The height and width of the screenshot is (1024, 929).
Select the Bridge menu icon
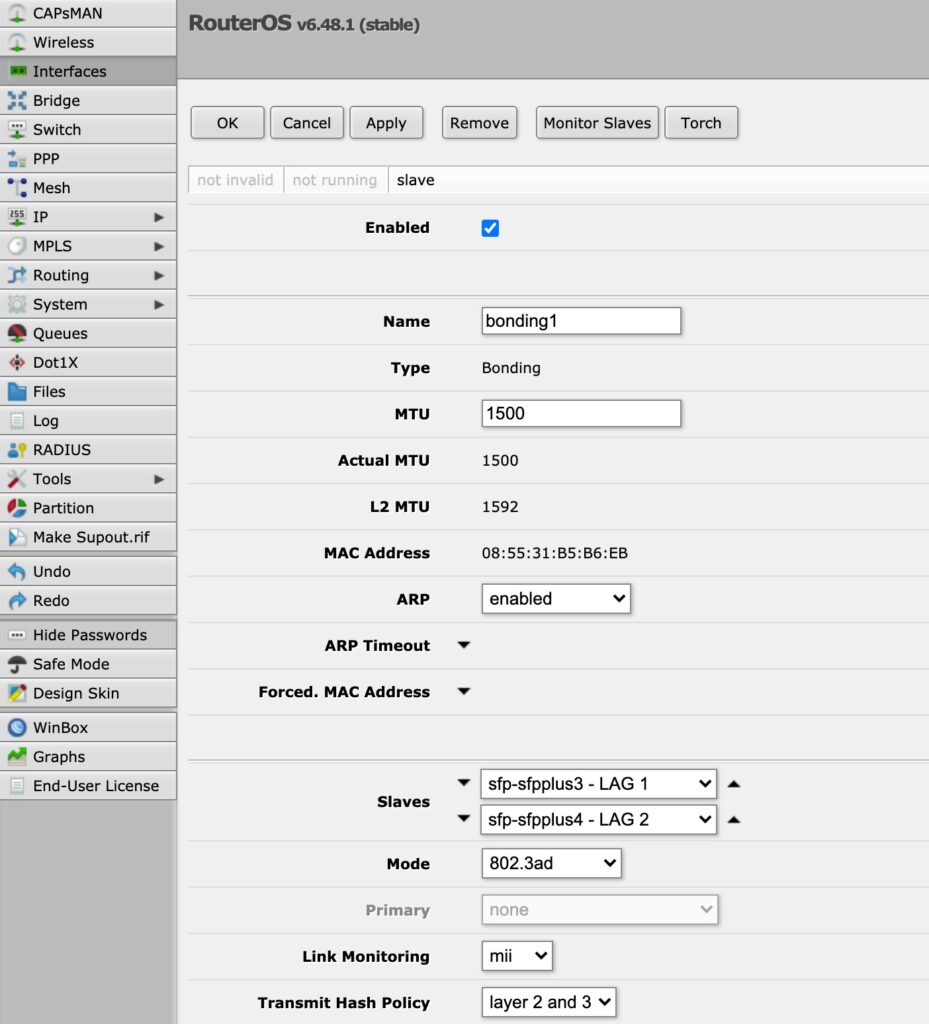55,100
